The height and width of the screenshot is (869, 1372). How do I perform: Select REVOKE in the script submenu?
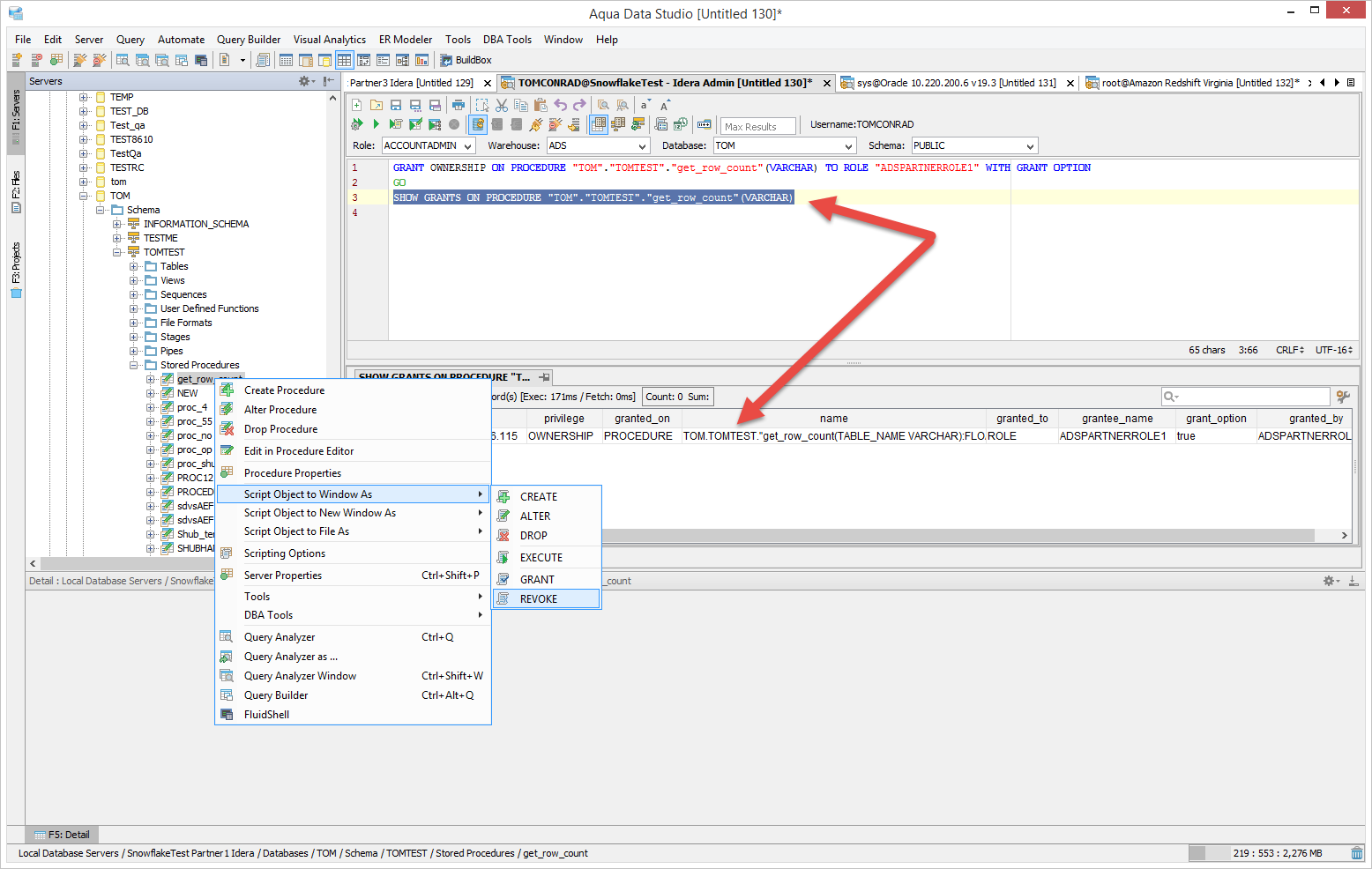547,598
